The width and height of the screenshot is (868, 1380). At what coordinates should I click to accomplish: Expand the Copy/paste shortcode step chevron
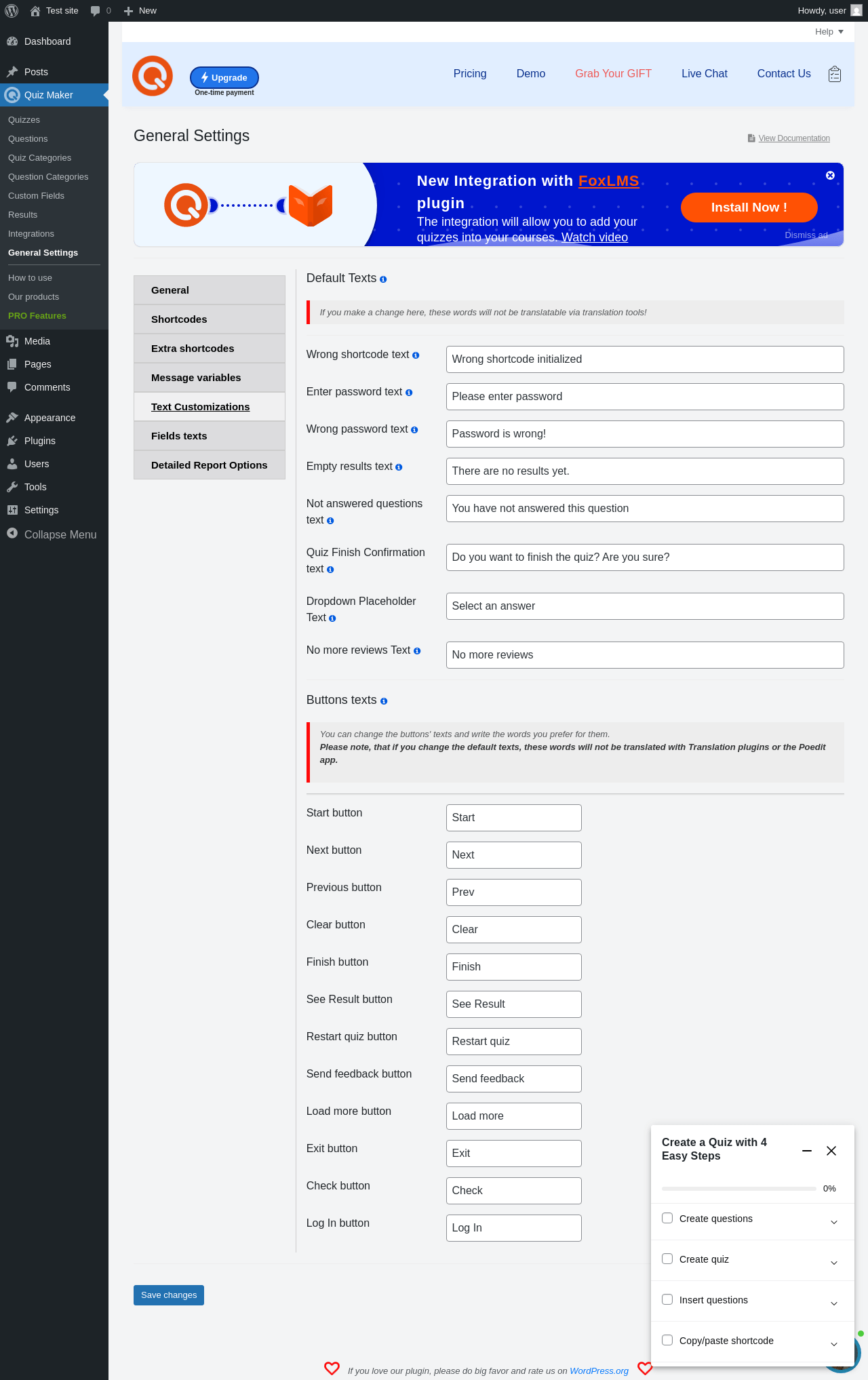tap(834, 1344)
